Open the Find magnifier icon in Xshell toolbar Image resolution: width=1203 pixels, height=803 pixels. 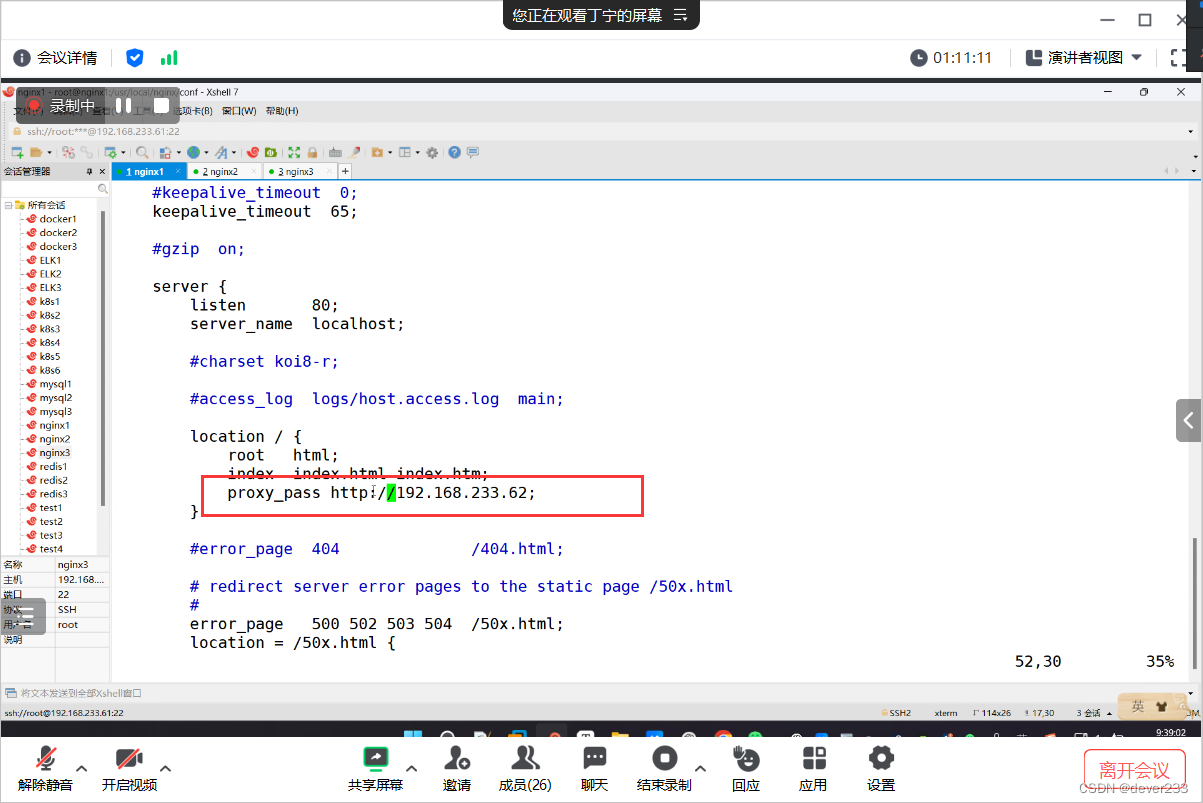[142, 153]
